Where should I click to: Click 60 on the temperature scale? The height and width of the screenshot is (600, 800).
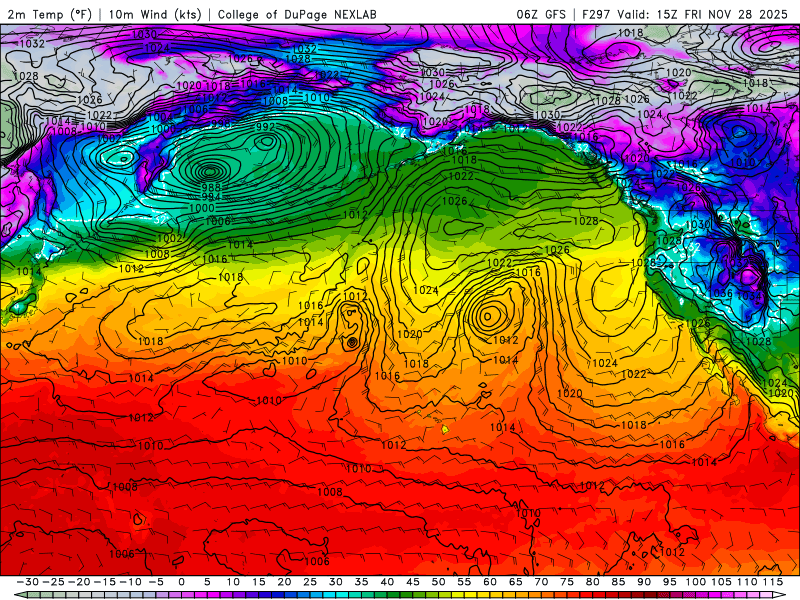(x=490, y=582)
